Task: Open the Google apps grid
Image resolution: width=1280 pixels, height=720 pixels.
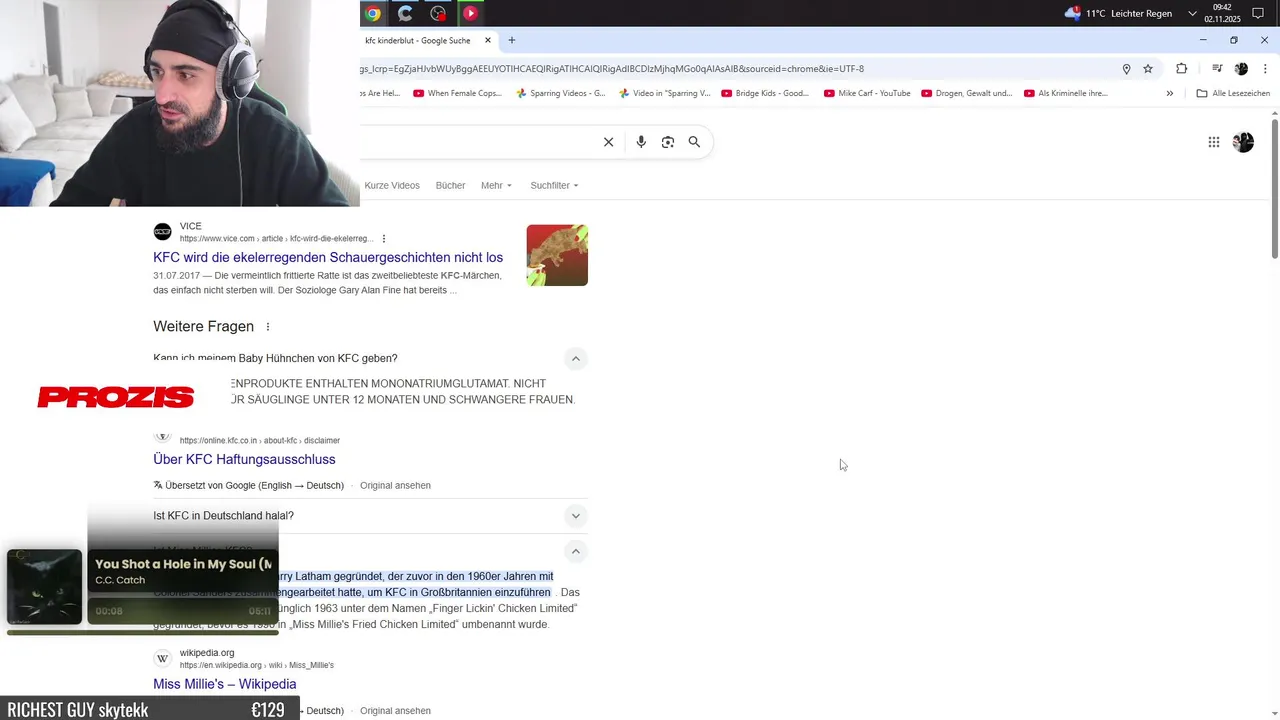Action: pyautogui.click(x=1214, y=142)
